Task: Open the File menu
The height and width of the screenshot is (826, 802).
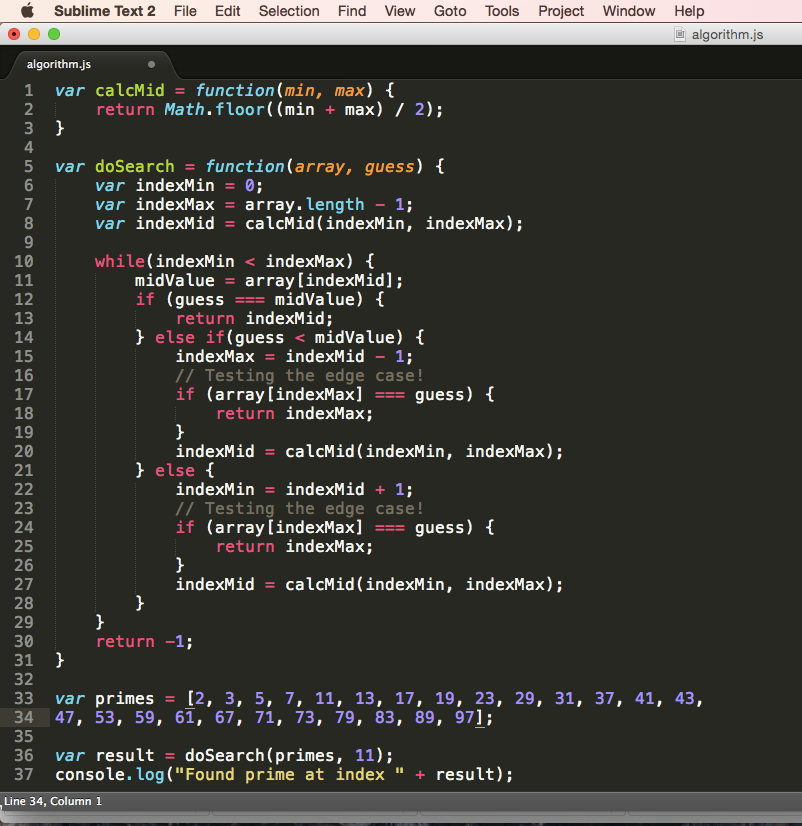Action: (185, 11)
